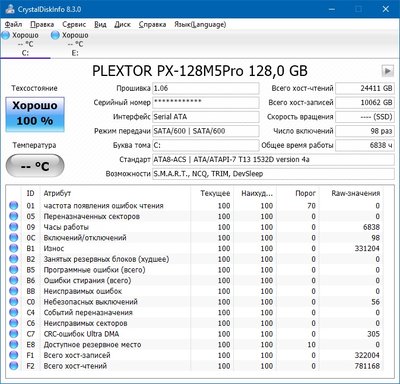Click status circle for attribute F1
The height and width of the screenshot is (384, 400).
[x=14, y=355]
